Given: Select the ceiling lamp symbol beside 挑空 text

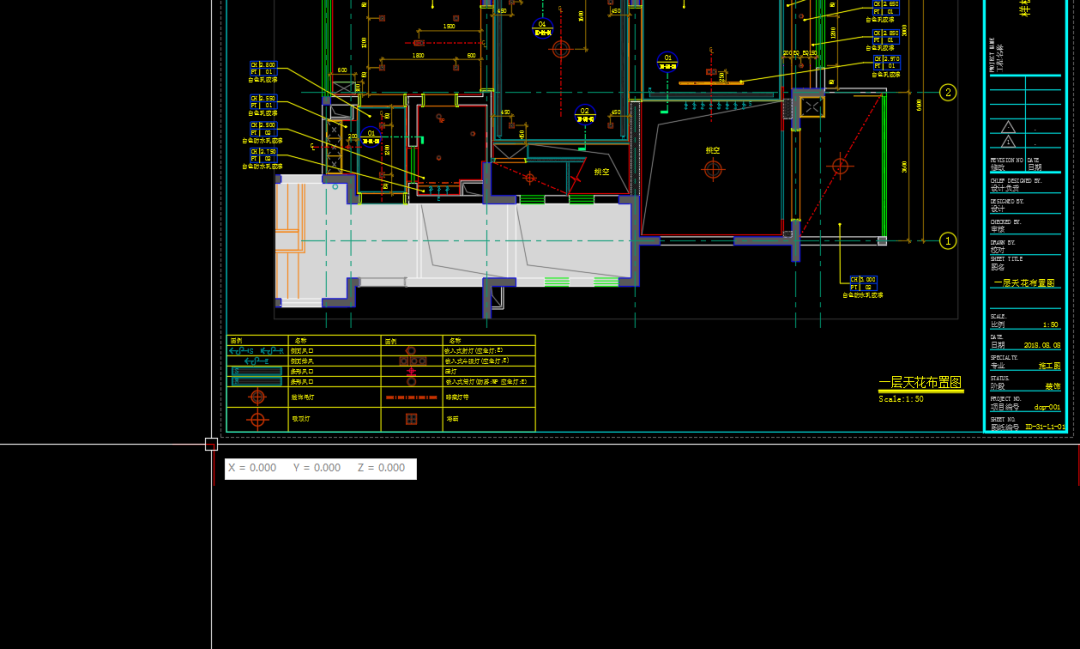Looking at the screenshot, I should [713, 169].
